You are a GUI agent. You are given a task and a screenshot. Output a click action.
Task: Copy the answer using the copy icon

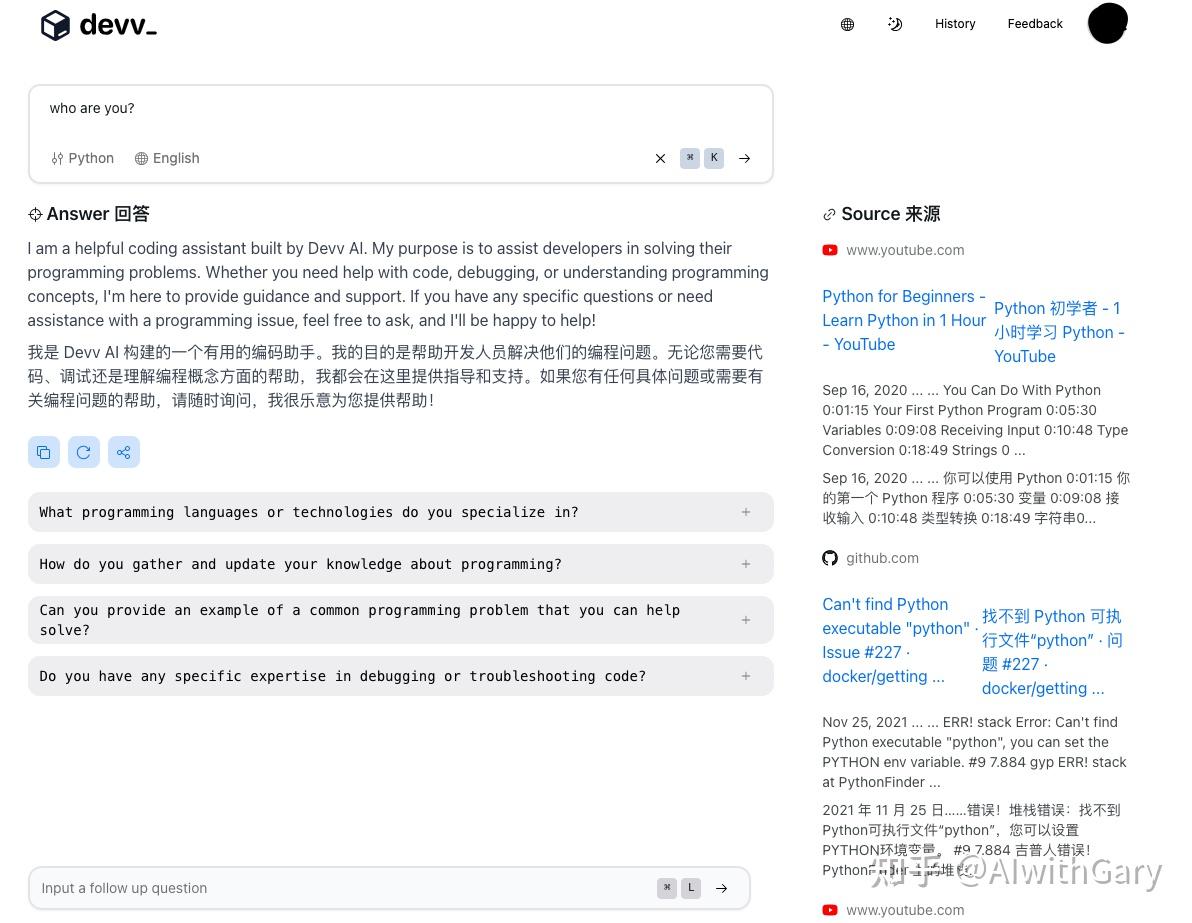tap(44, 452)
